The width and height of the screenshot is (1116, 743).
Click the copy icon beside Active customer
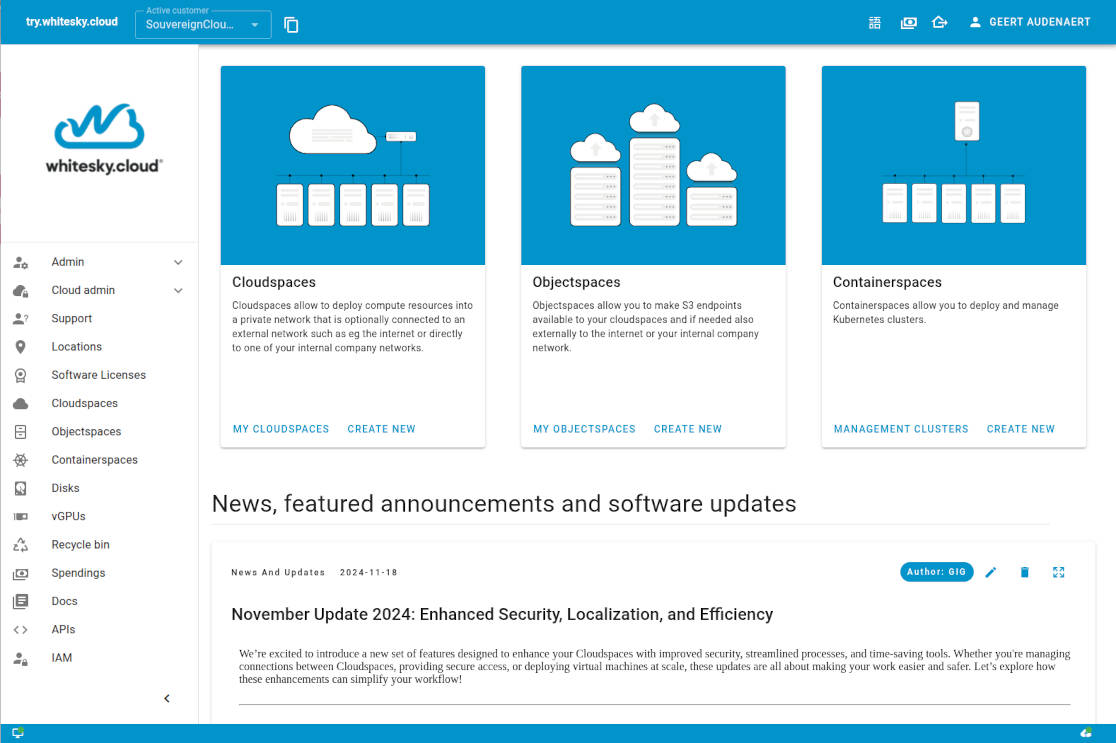click(291, 25)
